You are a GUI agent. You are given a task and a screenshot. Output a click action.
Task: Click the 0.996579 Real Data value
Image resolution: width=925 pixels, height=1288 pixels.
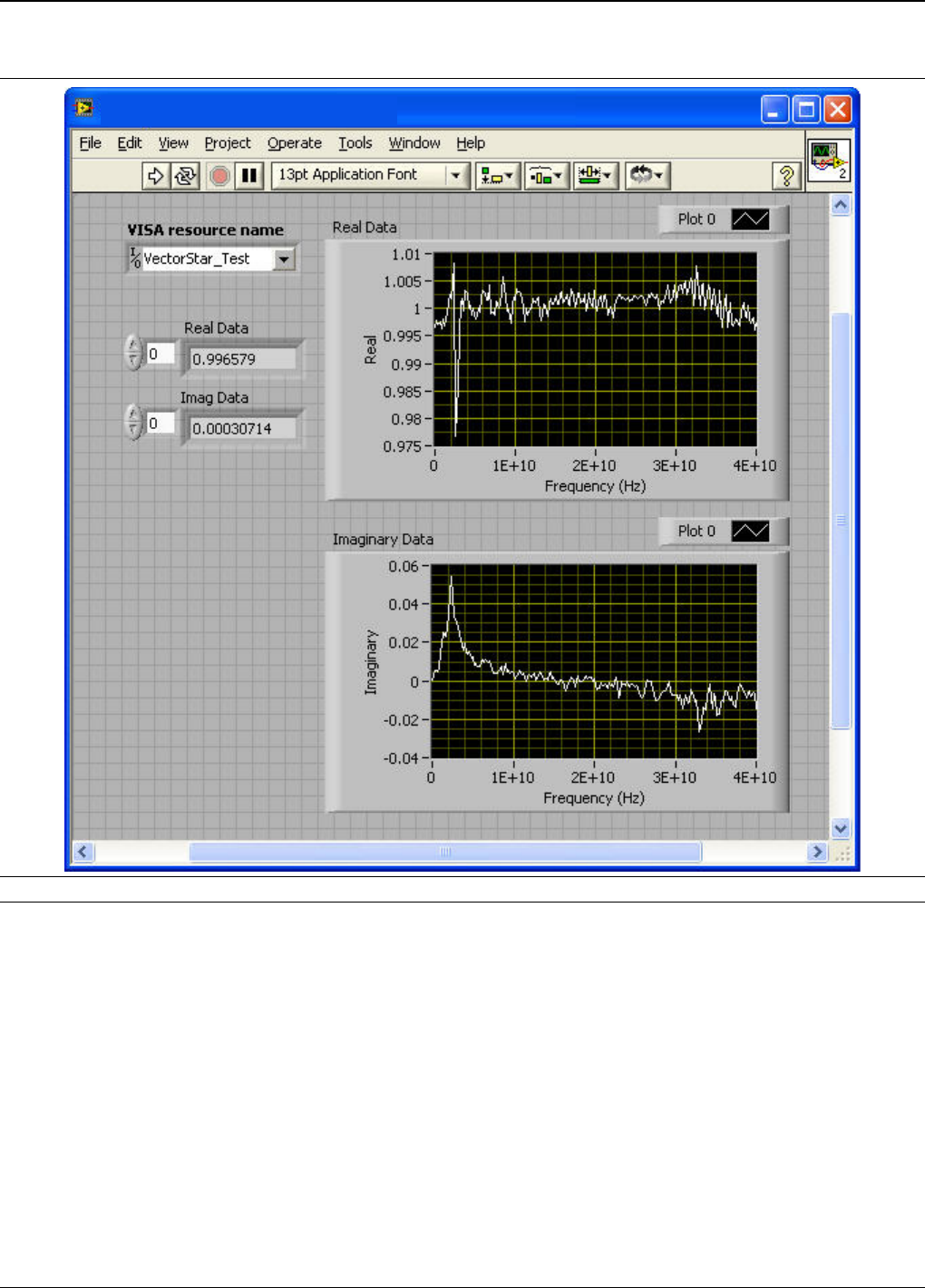(242, 359)
